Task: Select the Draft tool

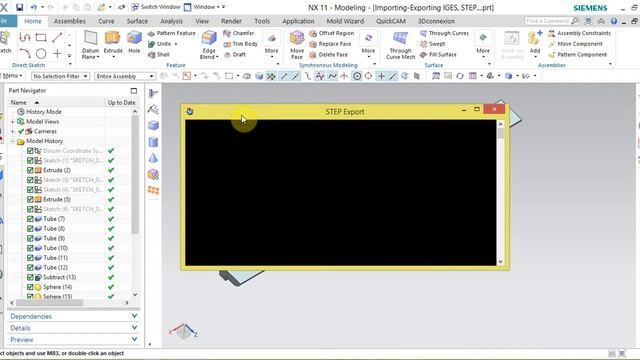Action: [235, 54]
